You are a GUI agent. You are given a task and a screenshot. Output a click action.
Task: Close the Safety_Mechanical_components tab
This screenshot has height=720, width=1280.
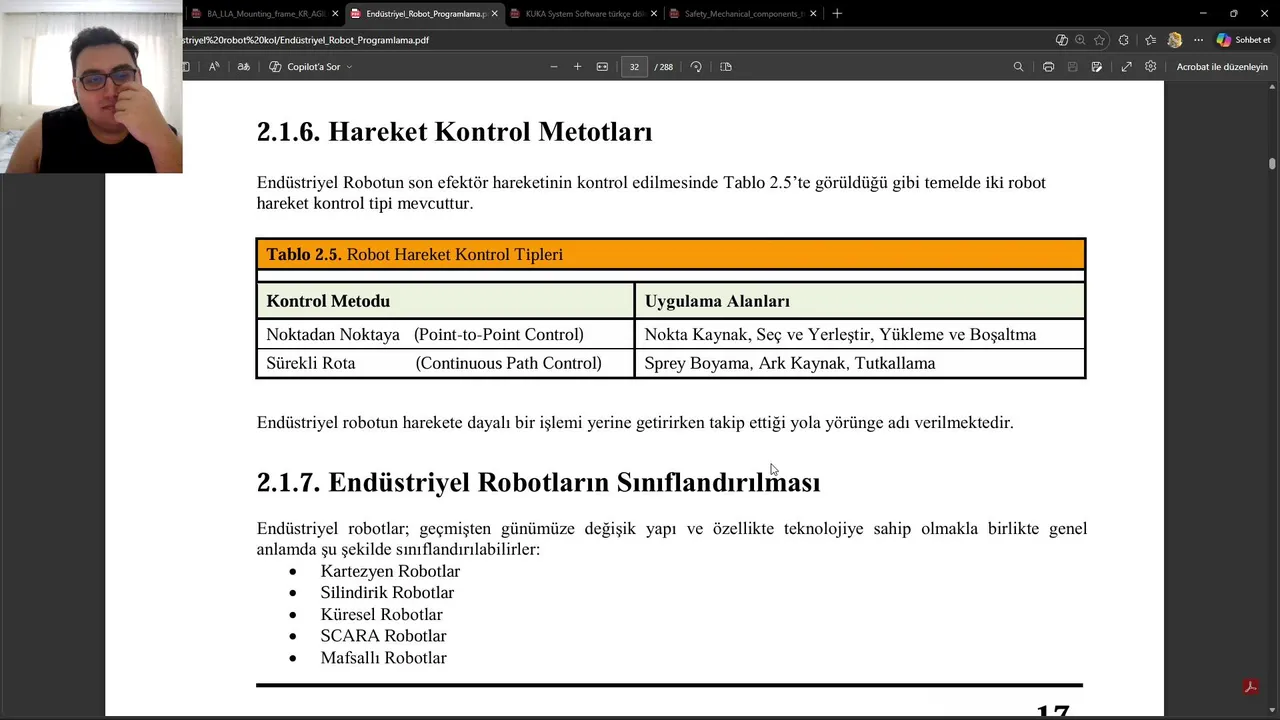(813, 14)
